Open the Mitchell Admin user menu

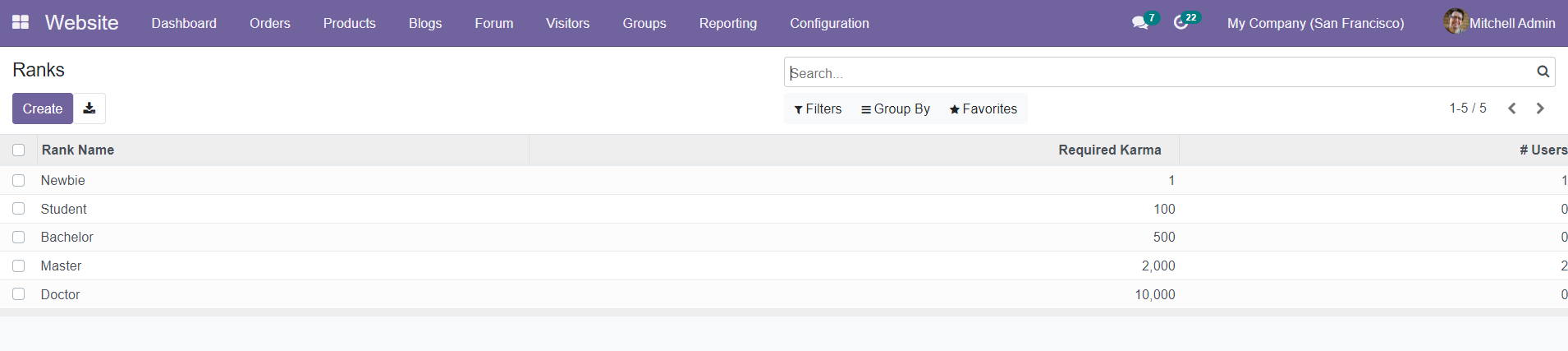1500,23
